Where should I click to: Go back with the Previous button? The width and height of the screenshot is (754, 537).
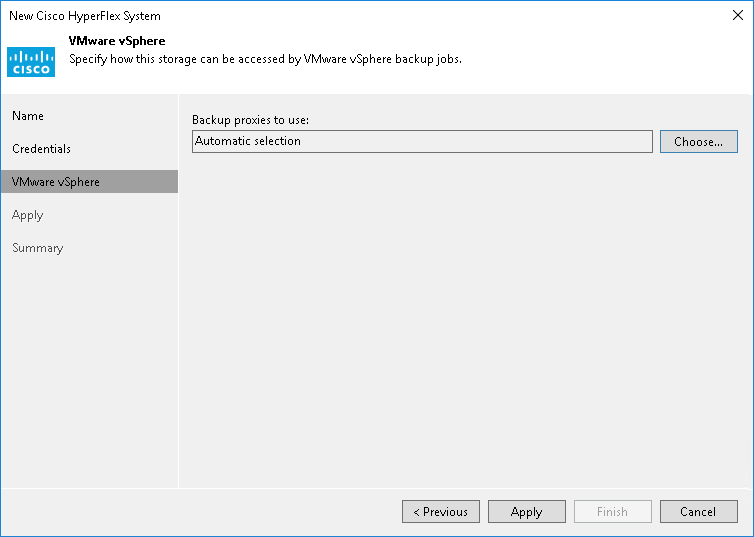pos(441,512)
